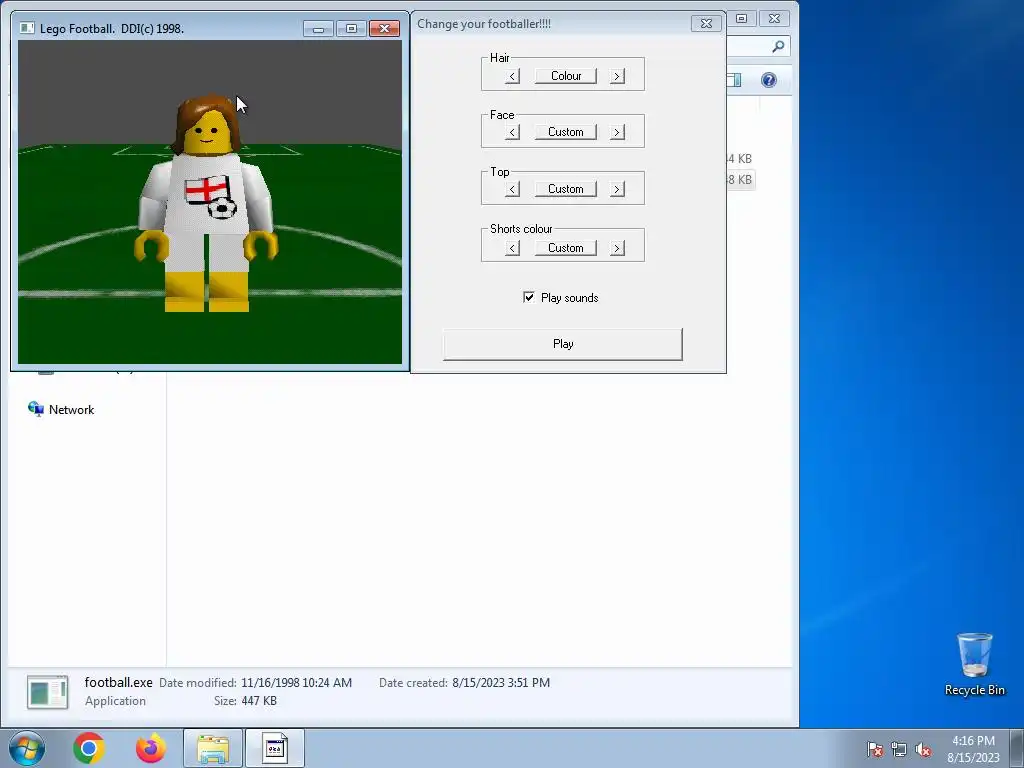Close the Change your footballer dialog

click(x=706, y=24)
